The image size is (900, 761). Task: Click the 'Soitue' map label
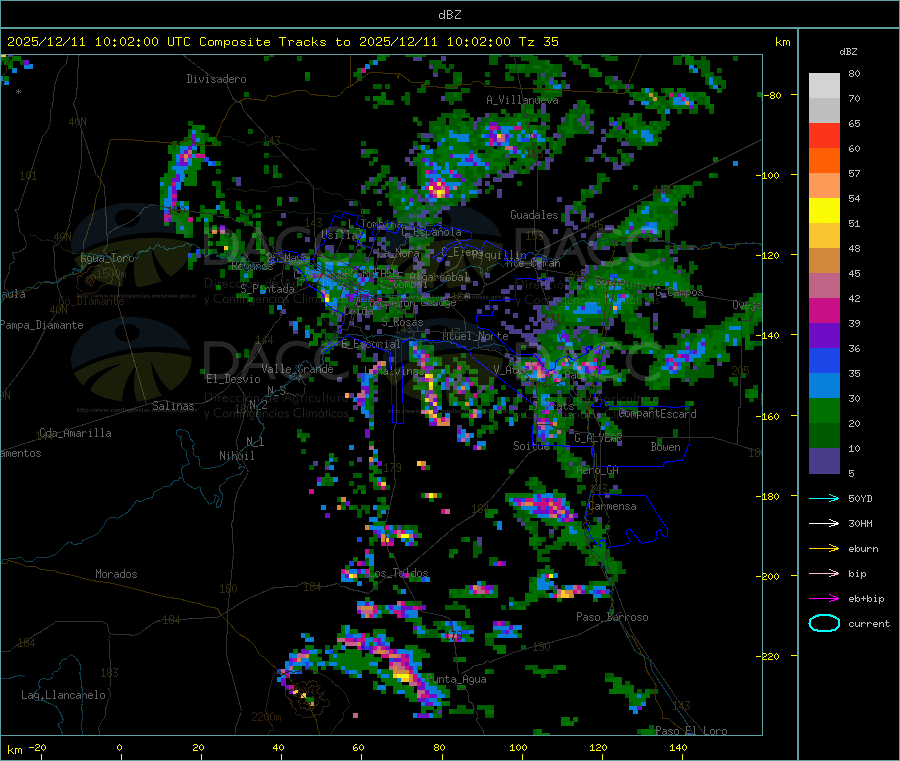tap(531, 446)
